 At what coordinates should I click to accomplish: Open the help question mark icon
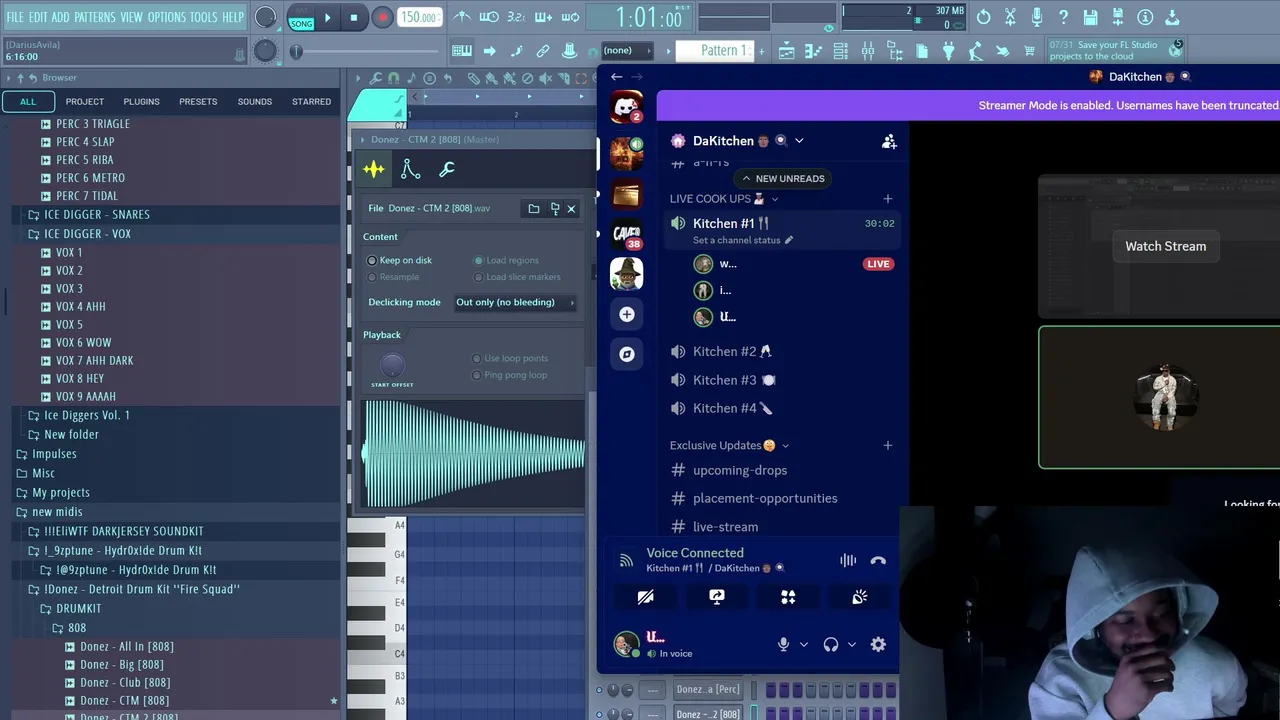click(x=1064, y=17)
